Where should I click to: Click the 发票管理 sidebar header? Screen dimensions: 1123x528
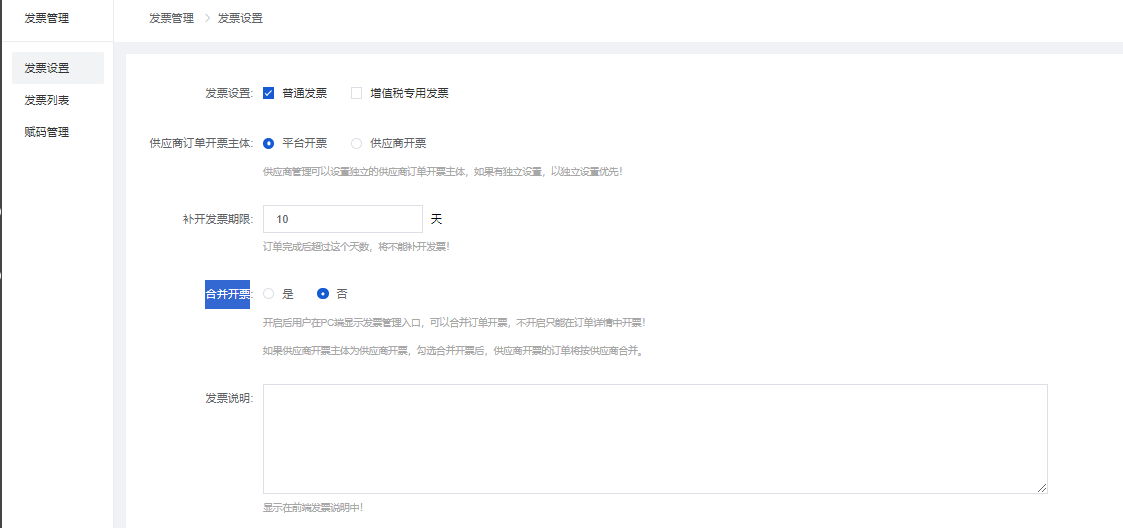47,17
